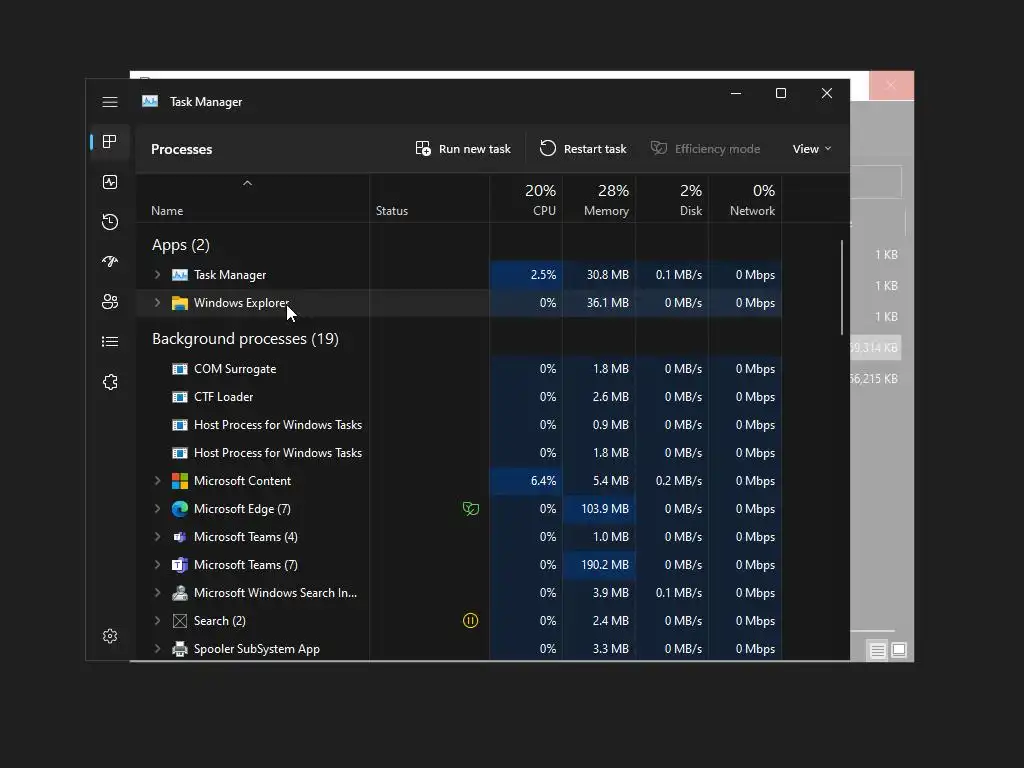Click the Spooler SubSystem printer icon
The image size is (1024, 768).
point(180,648)
